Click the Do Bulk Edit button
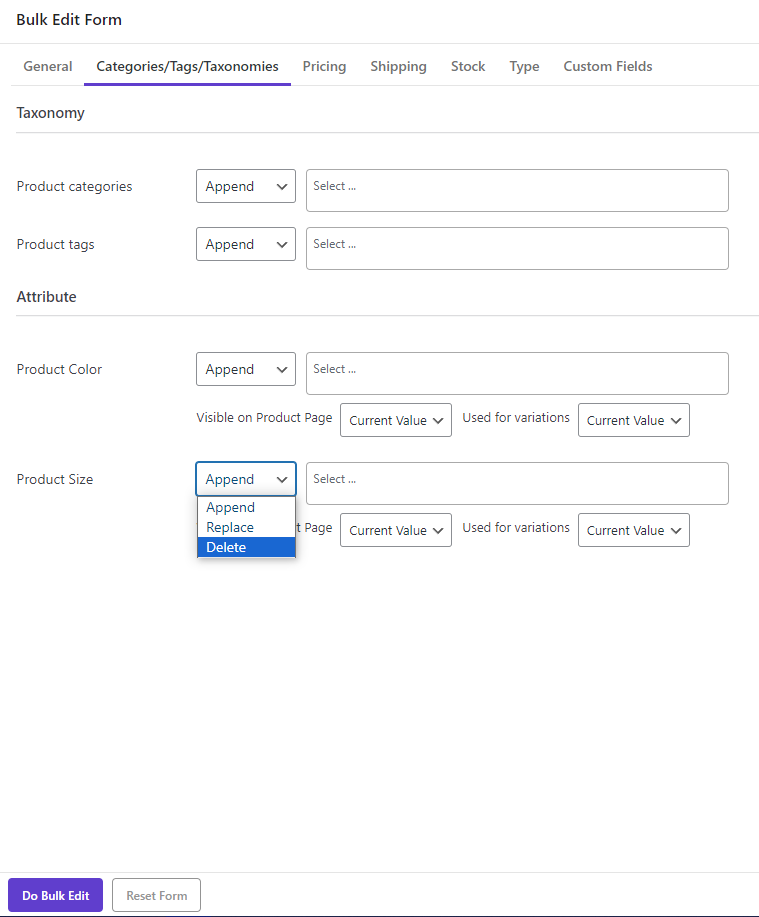 (56, 895)
